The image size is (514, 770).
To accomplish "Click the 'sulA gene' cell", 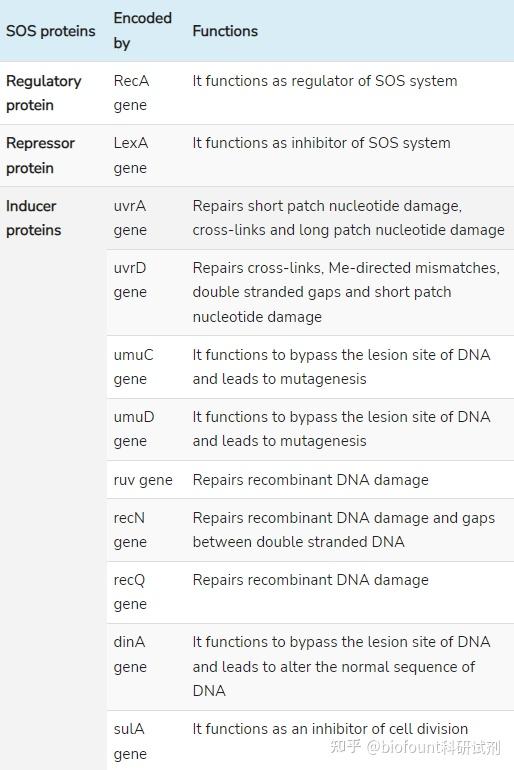I will pyautogui.click(x=130, y=741).
